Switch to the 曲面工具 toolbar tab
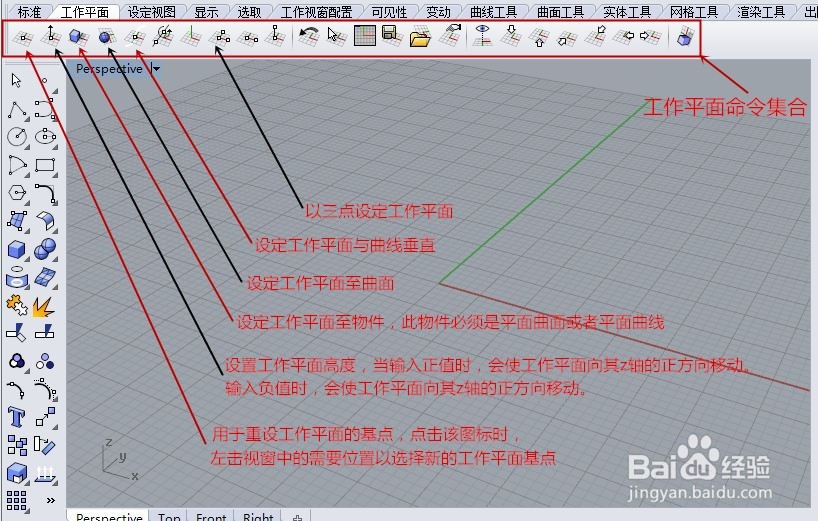 pyautogui.click(x=560, y=11)
